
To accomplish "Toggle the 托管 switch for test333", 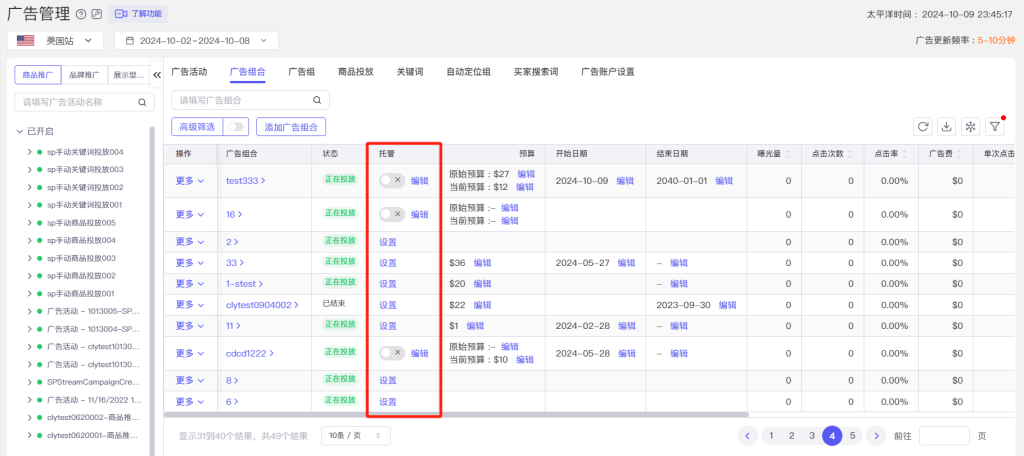I will [x=392, y=180].
